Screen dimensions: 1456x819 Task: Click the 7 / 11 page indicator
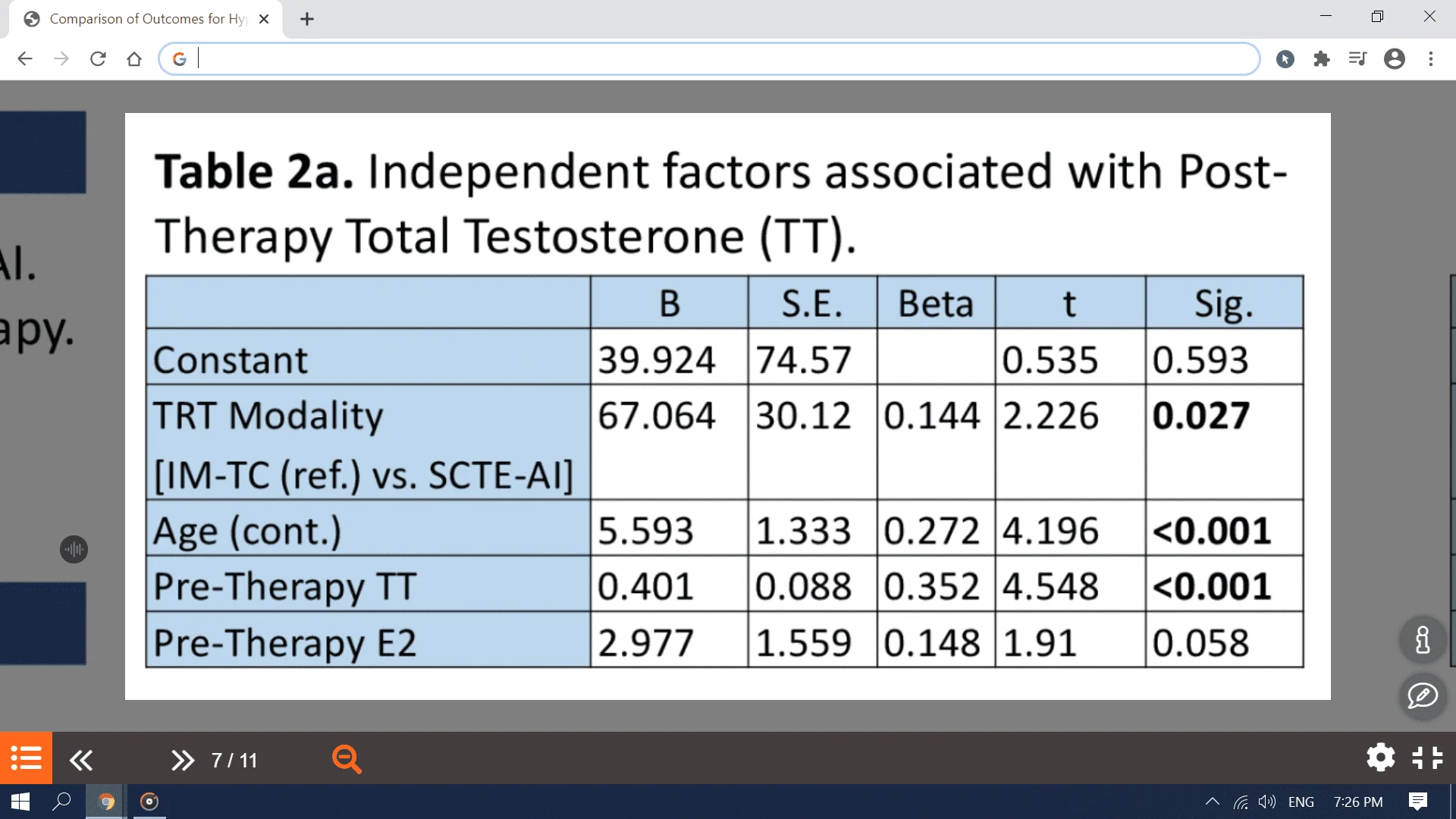pos(235,760)
